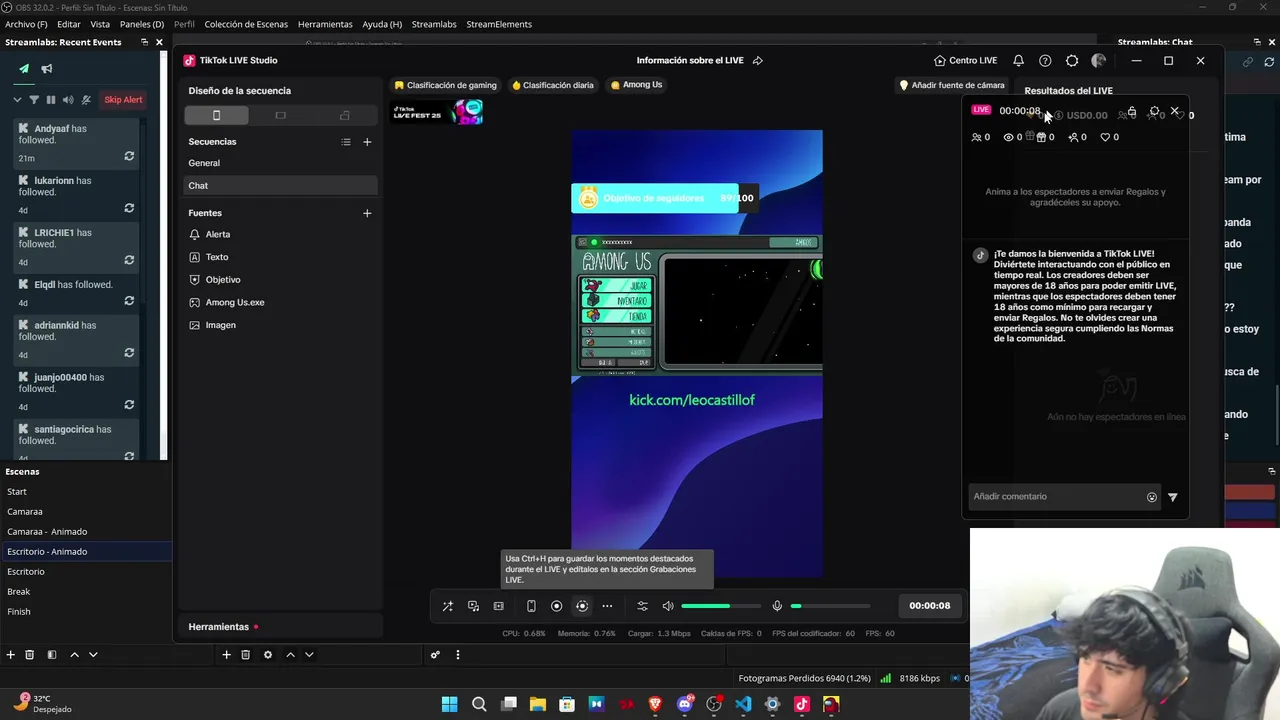Share the LIVE info via share arrow

click(758, 60)
